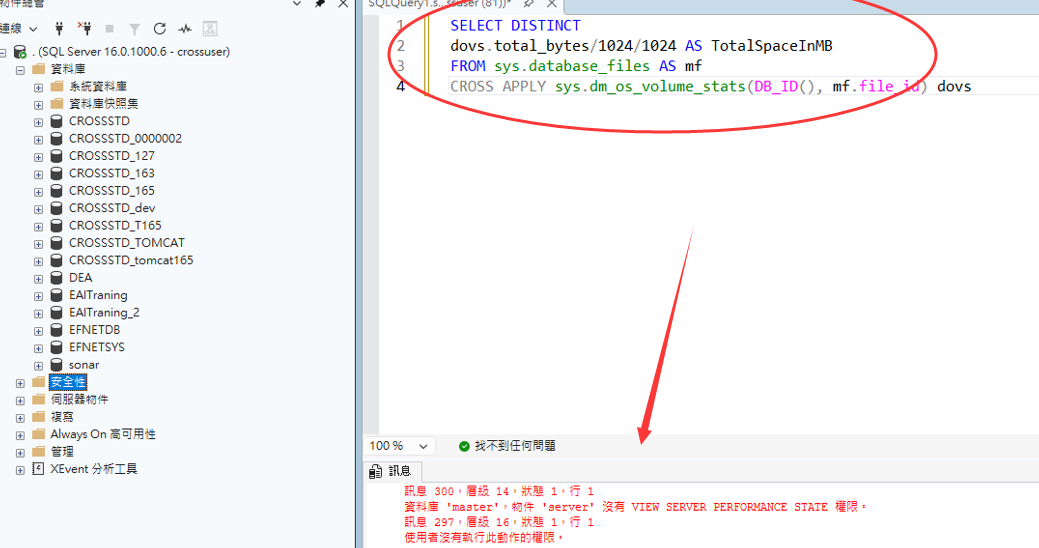Click the Always On 高可用性 folder
The height and width of the screenshot is (548, 1039).
pyautogui.click(x=102, y=434)
